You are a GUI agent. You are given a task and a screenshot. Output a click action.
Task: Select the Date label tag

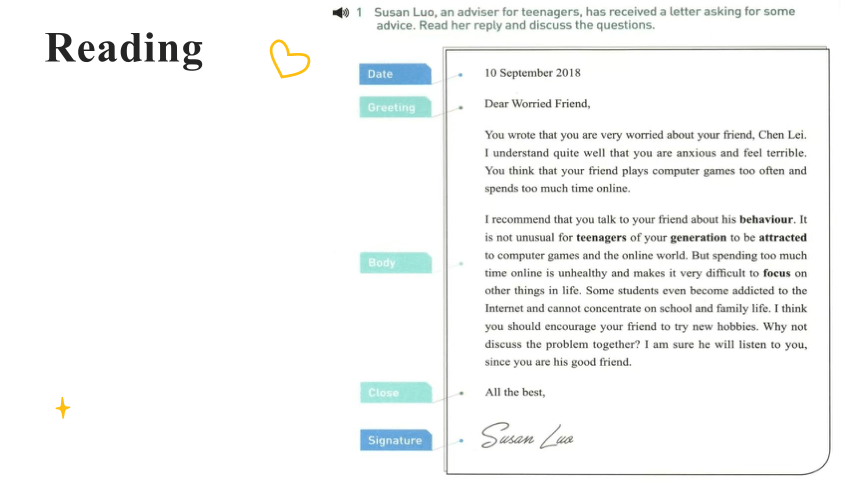click(x=395, y=74)
